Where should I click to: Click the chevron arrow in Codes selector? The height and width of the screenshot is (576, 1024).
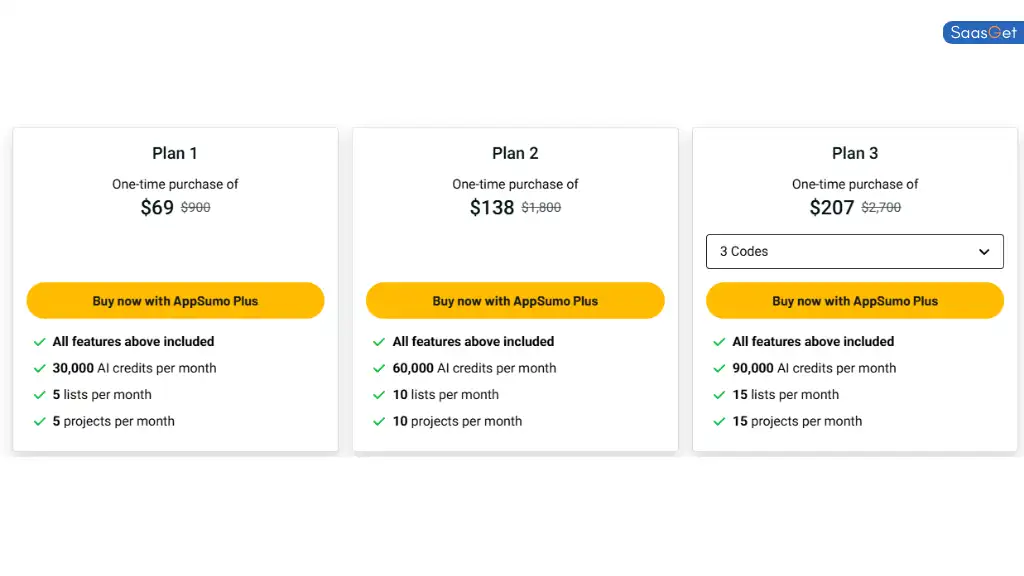coord(984,252)
